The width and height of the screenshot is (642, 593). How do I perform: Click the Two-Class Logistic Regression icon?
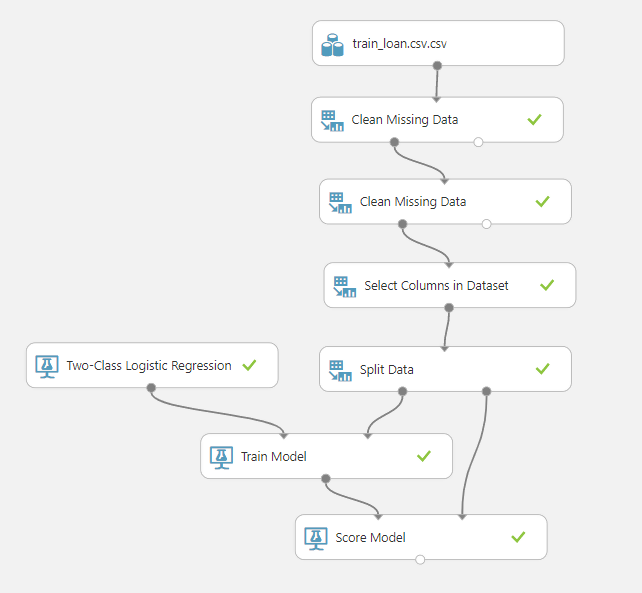point(47,365)
